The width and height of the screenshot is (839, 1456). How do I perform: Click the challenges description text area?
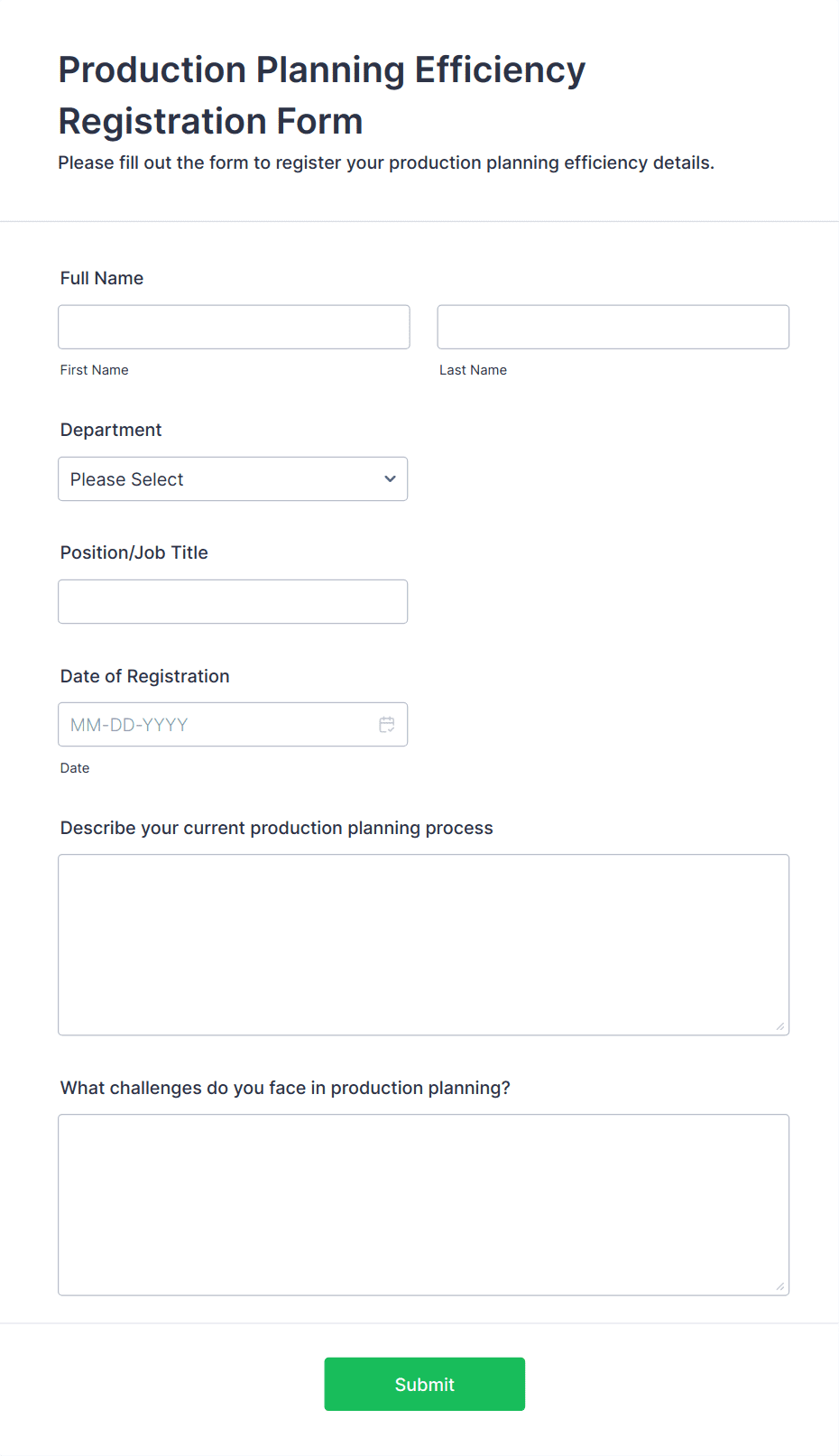424,1204
